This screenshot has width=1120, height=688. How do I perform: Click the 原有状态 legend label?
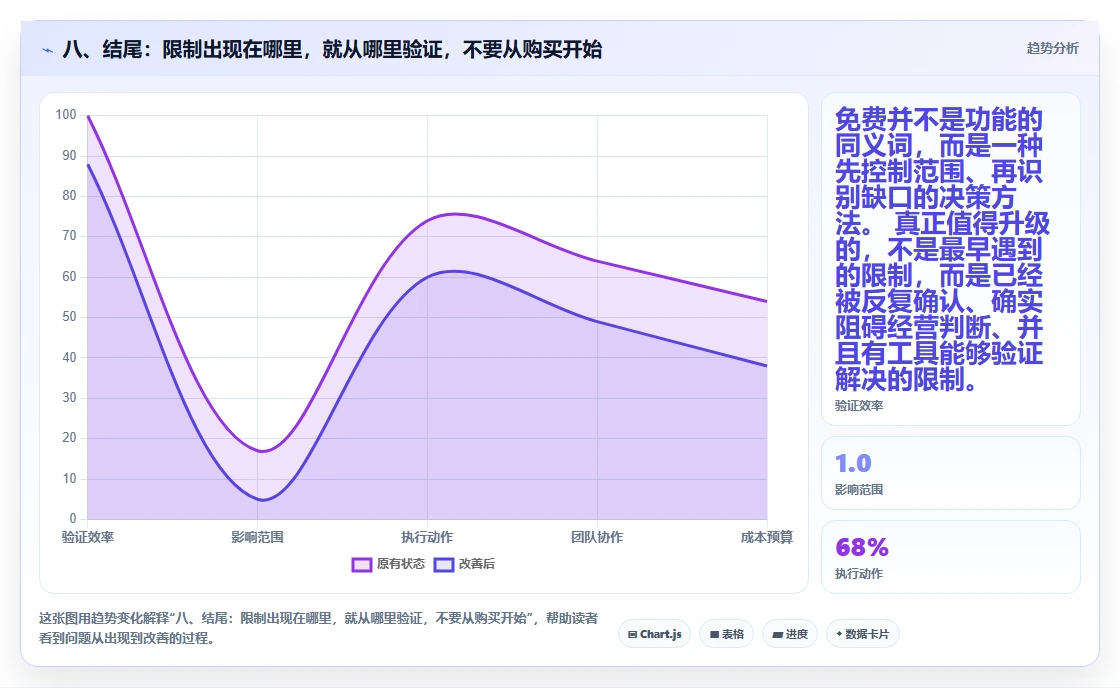[401, 564]
